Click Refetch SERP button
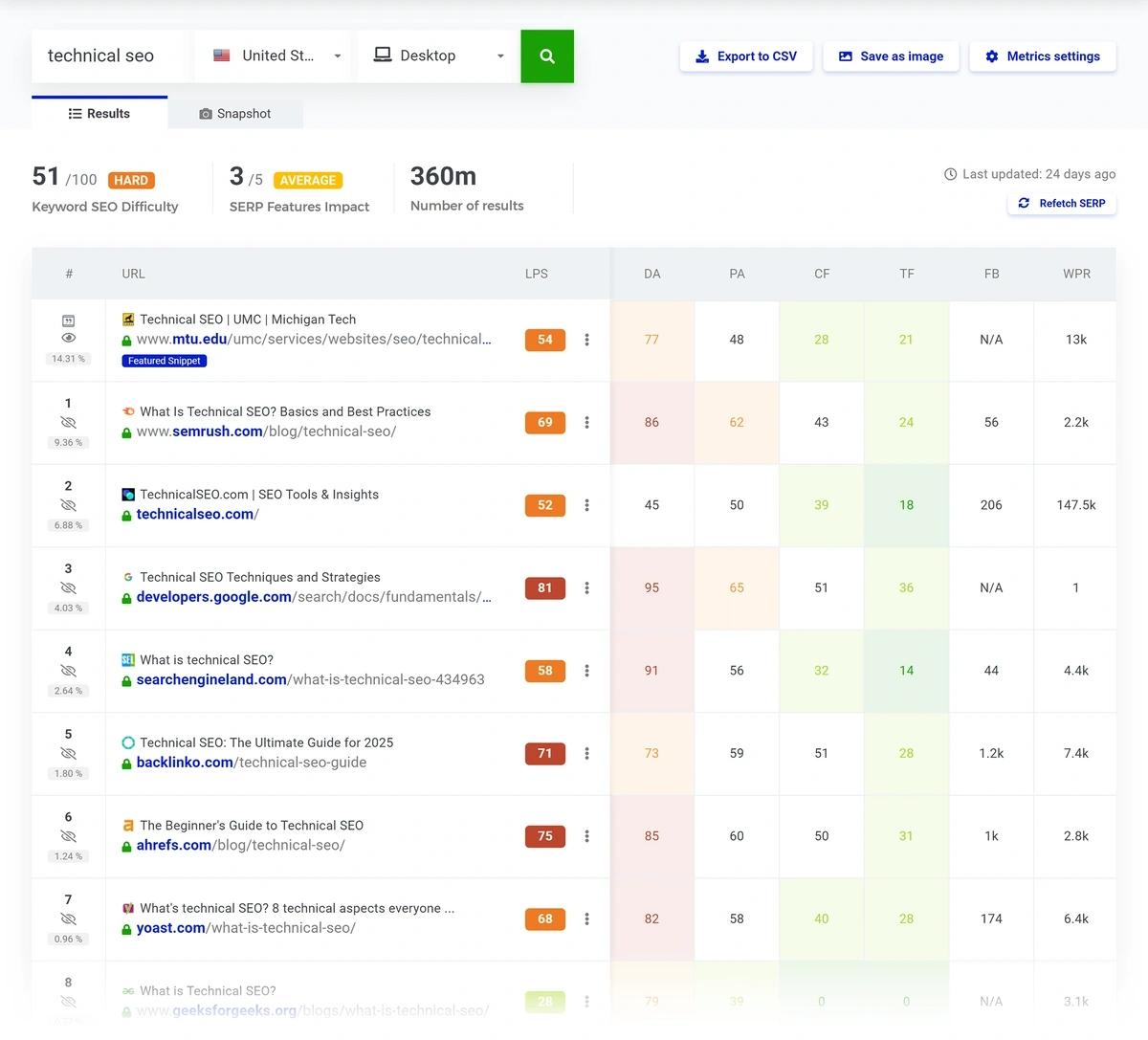 tap(1062, 203)
